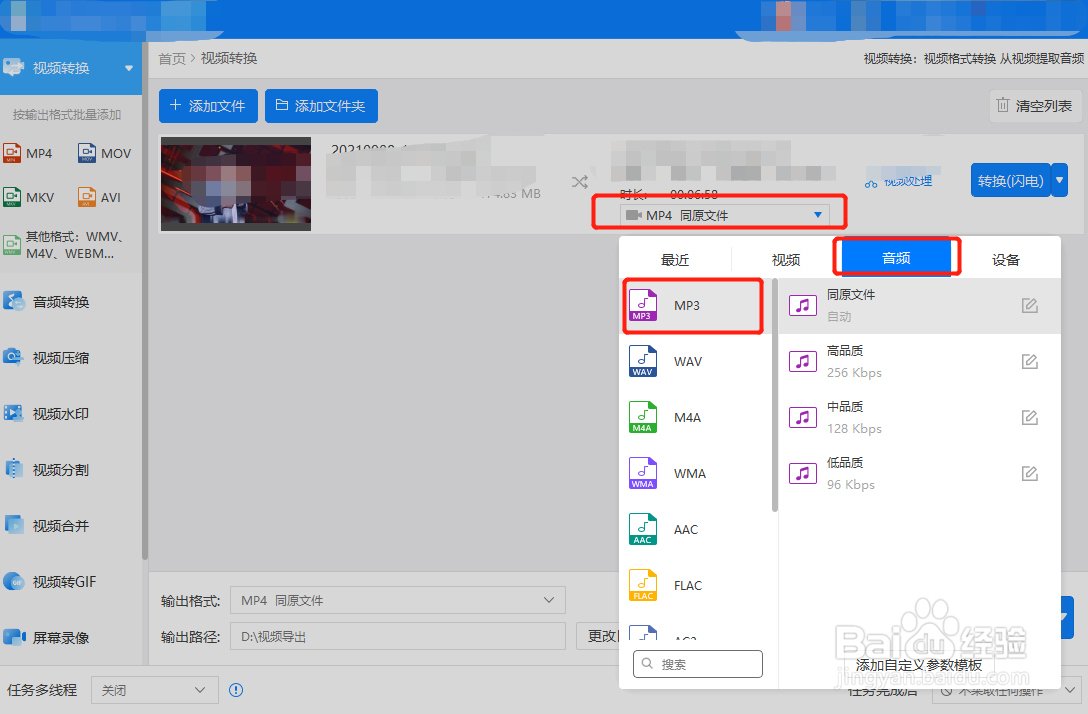Expand the 视频转换 sidebar header dropdown
The width and height of the screenshot is (1088, 714).
[129, 68]
